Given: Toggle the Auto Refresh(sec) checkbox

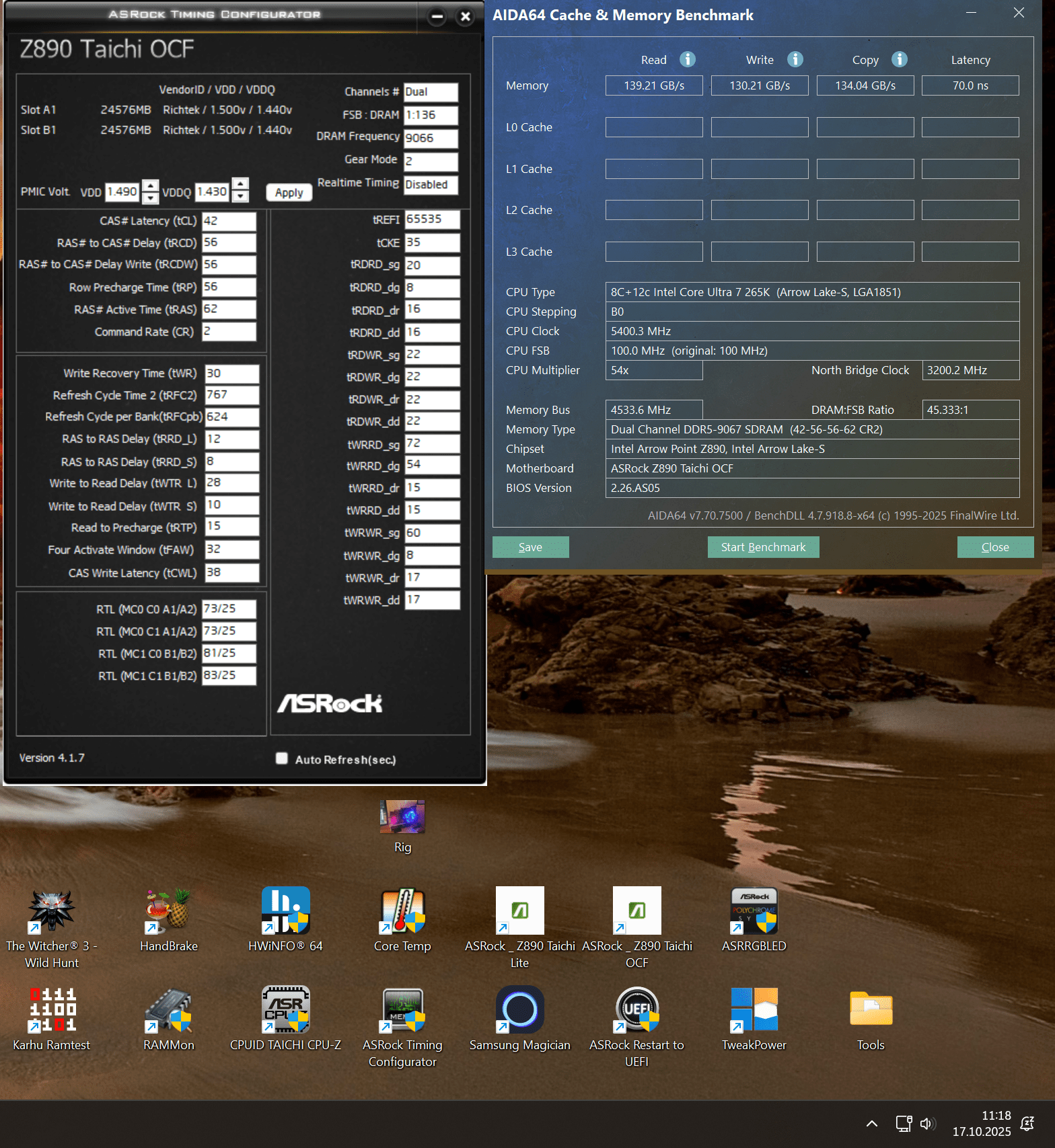Looking at the screenshot, I should coord(282,758).
